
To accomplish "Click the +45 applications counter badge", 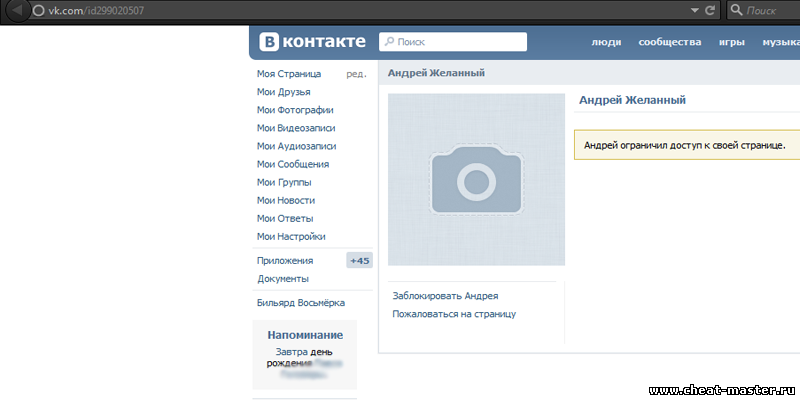I will pos(358,261).
